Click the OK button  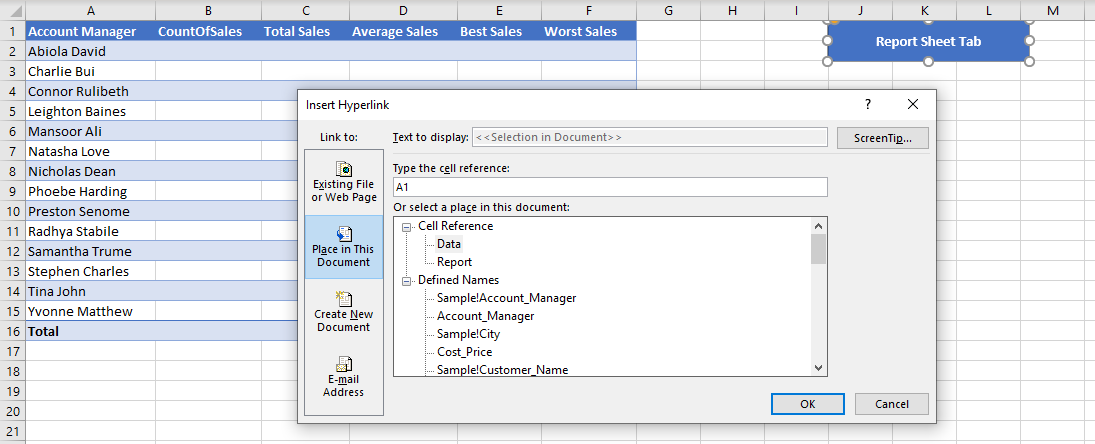[808, 404]
